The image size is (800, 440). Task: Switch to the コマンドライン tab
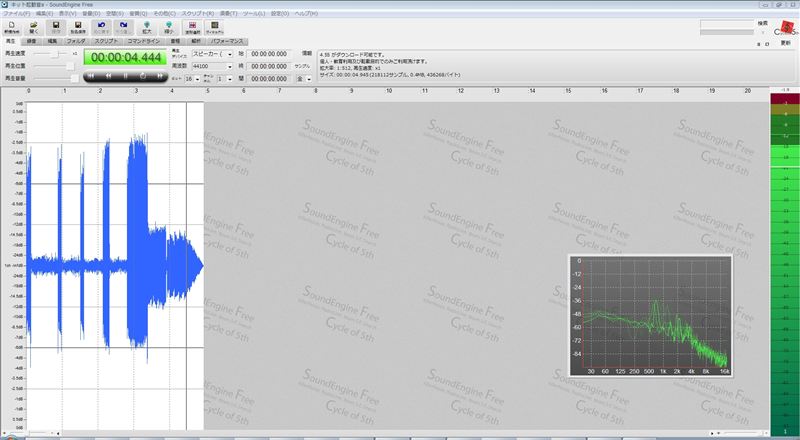click(x=143, y=41)
